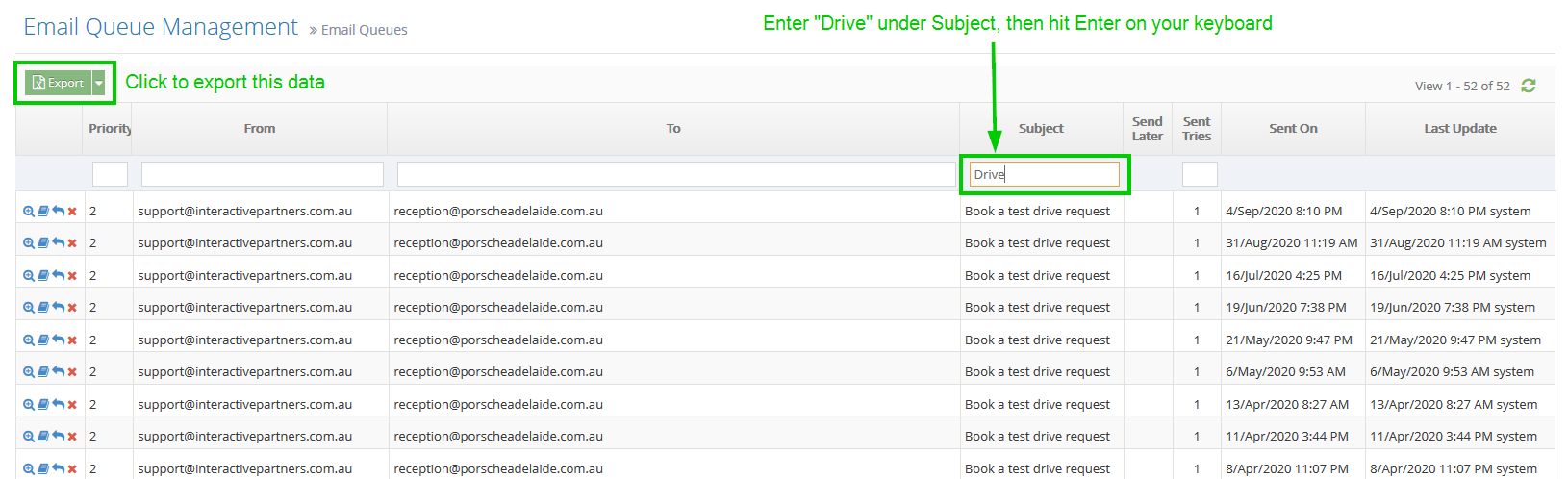The image size is (1568, 479).
Task: Sort the grid by the Sent On column
Action: (x=1293, y=129)
